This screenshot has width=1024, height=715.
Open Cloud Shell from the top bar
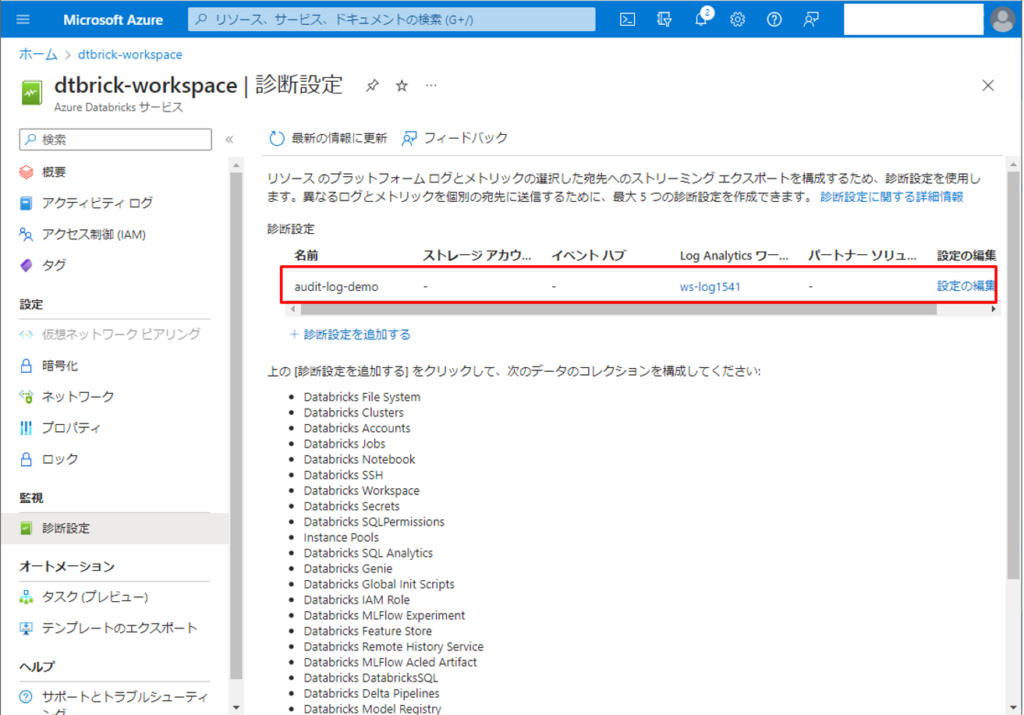(627, 19)
